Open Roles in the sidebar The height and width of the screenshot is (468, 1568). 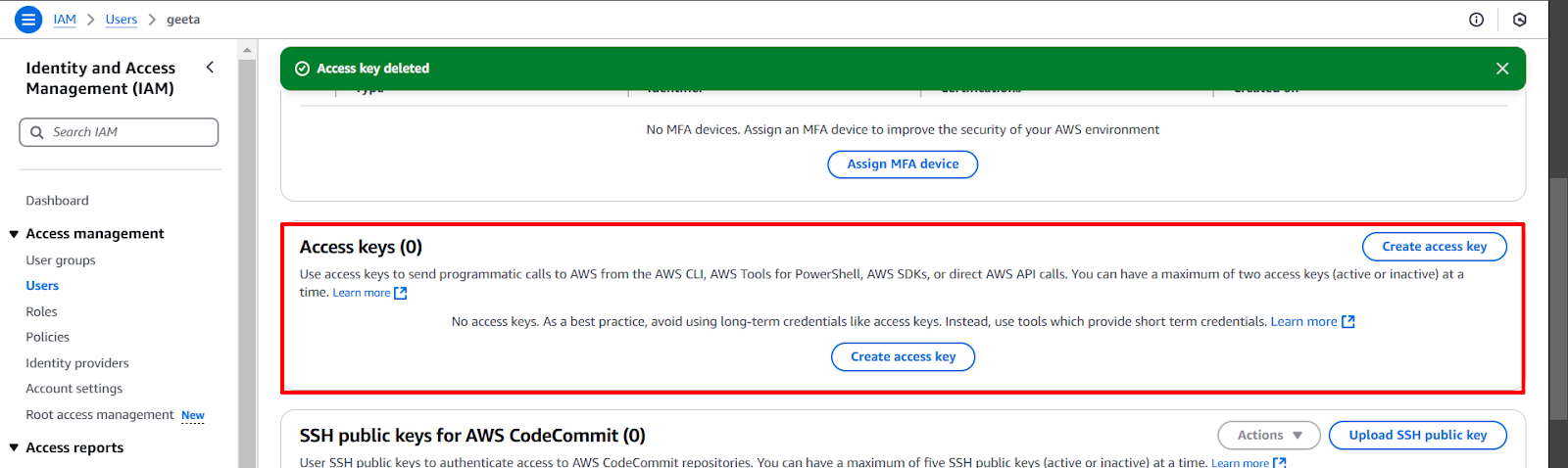pos(41,311)
